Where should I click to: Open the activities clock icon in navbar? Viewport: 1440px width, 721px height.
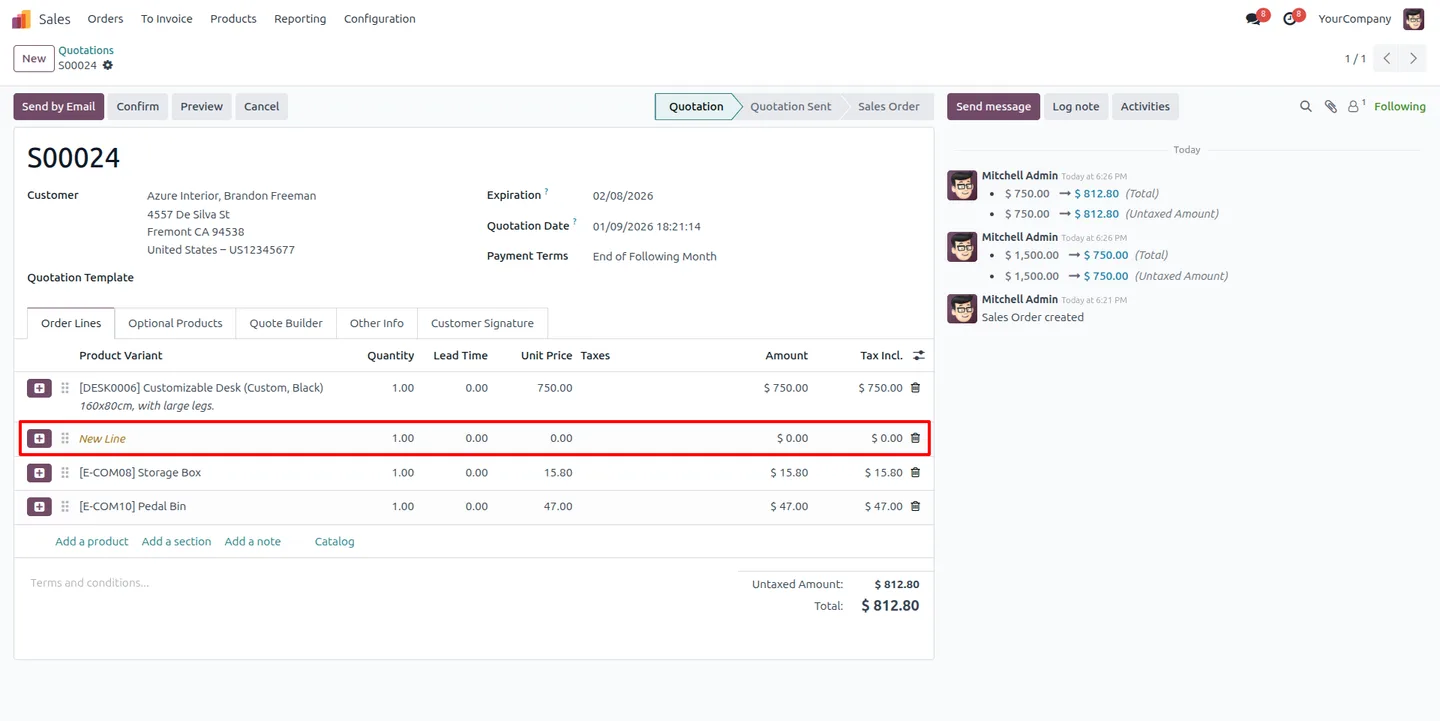[1290, 19]
